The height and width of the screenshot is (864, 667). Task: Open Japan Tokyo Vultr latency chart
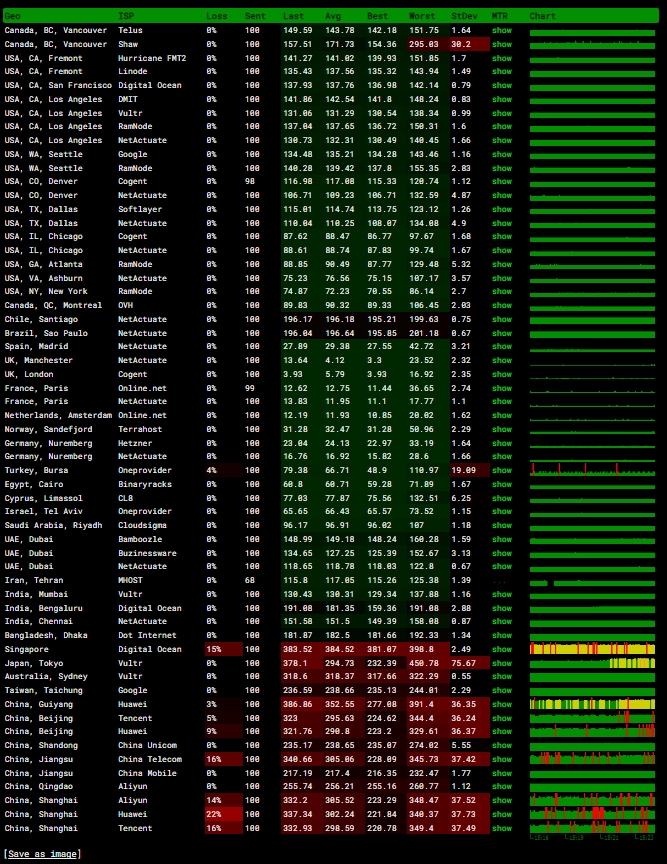(x=593, y=663)
